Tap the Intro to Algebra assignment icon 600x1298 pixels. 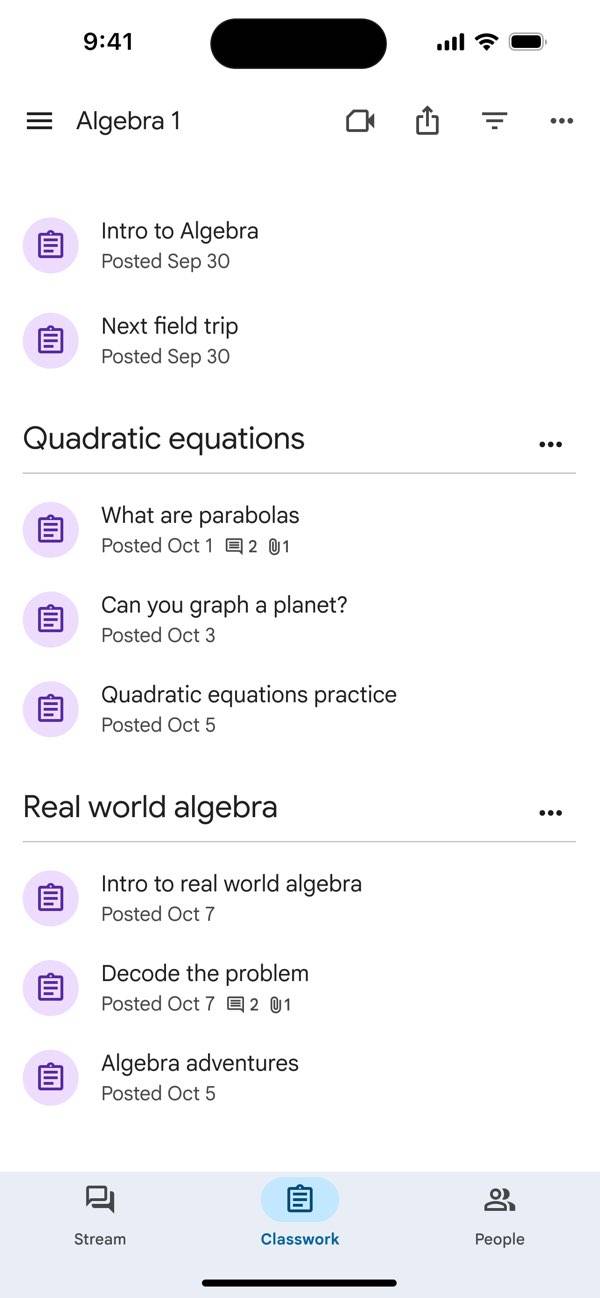click(x=51, y=245)
